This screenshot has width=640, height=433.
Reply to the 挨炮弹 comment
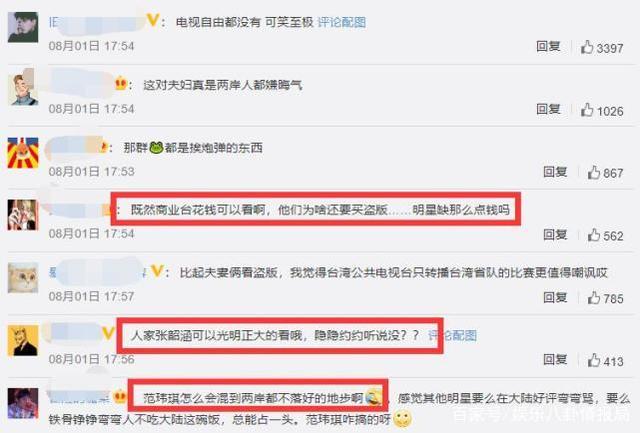point(555,172)
